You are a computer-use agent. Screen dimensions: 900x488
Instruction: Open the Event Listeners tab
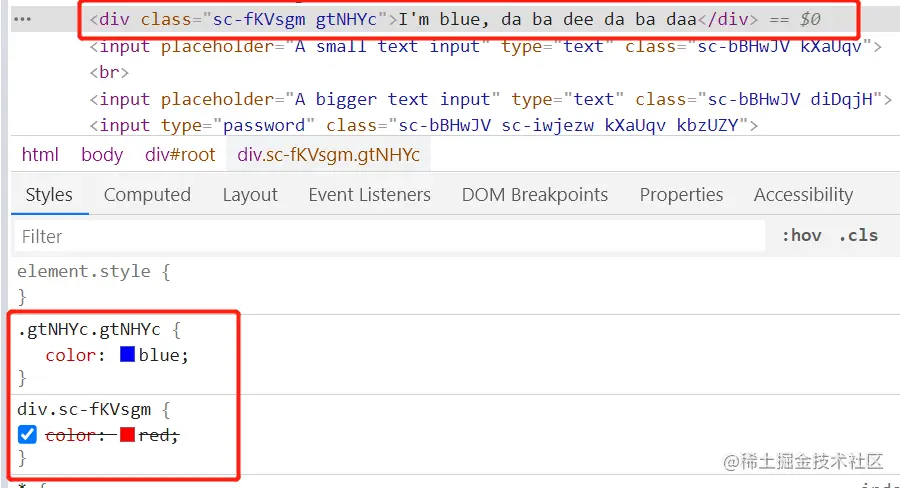370,195
